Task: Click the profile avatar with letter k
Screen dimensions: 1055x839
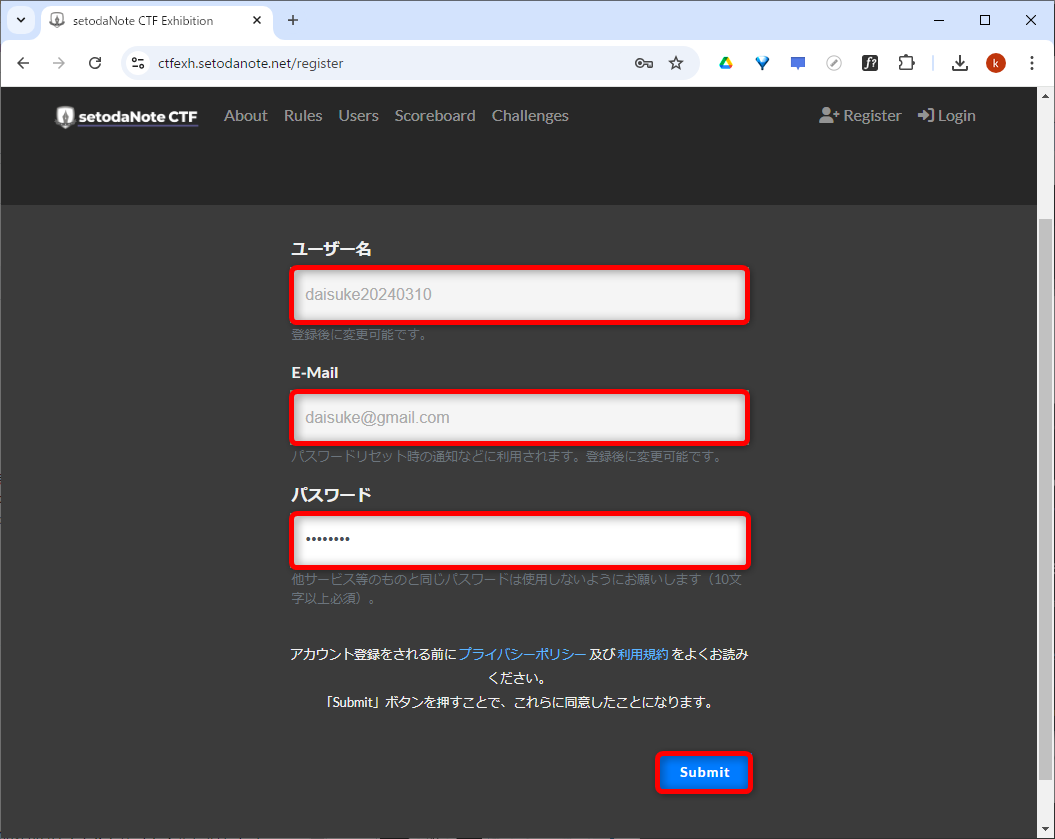Action: coord(995,62)
